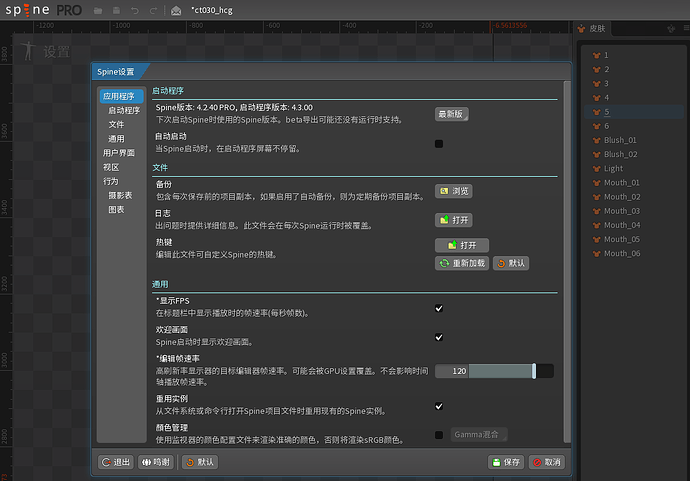Select 行为 settings category
Screen dimensions: 690x481
(111, 181)
